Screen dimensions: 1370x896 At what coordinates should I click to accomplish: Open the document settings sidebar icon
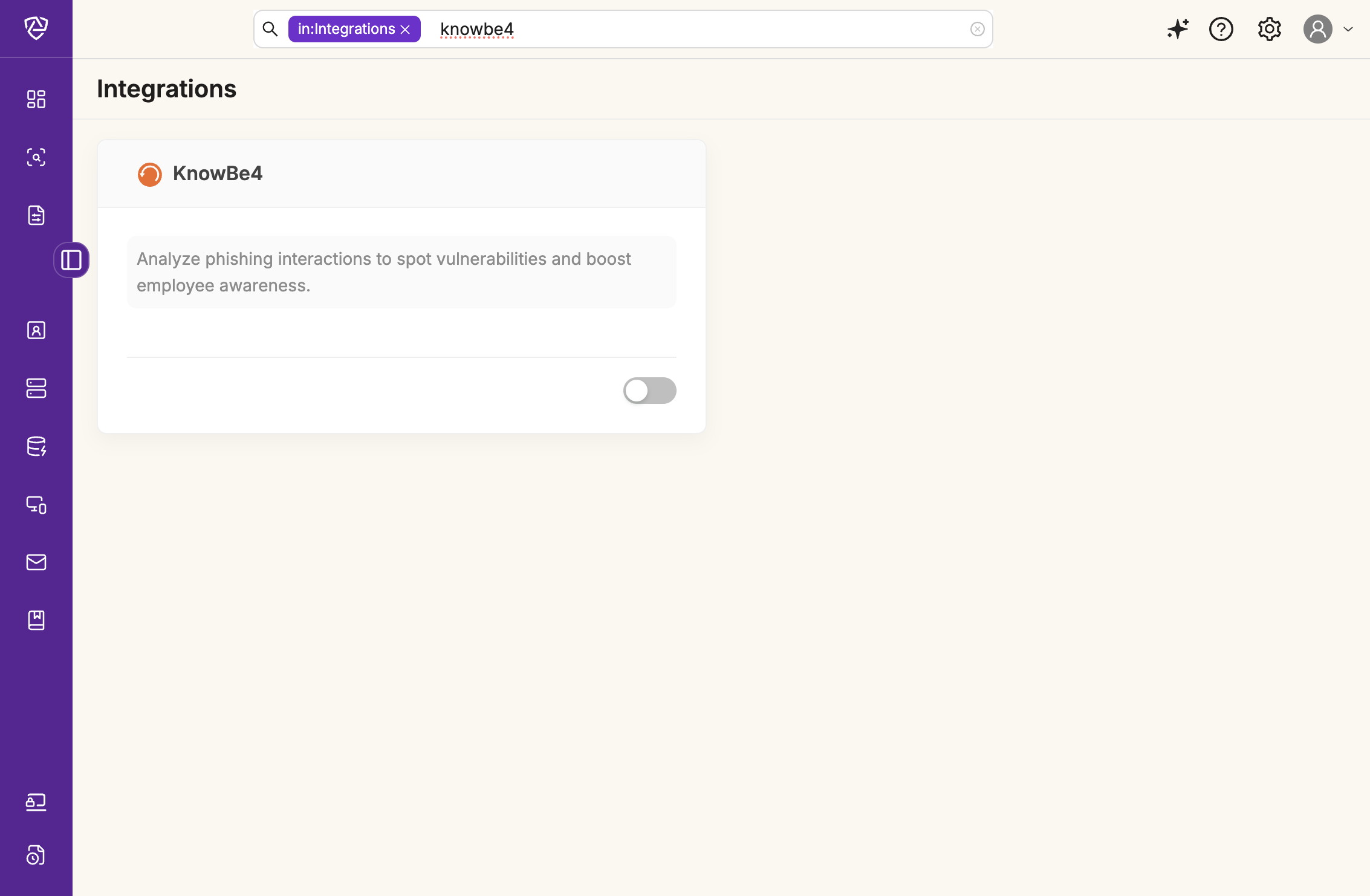click(36, 215)
